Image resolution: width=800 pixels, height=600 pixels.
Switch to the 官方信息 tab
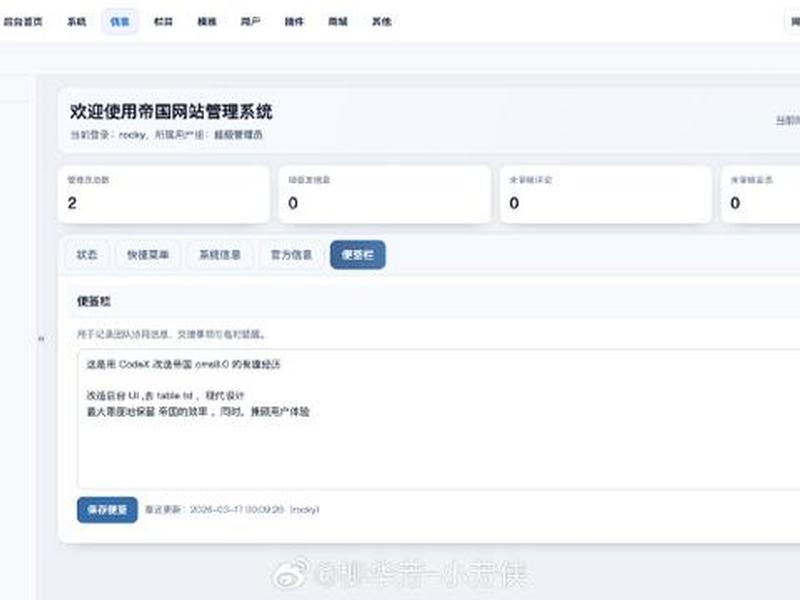(x=291, y=255)
